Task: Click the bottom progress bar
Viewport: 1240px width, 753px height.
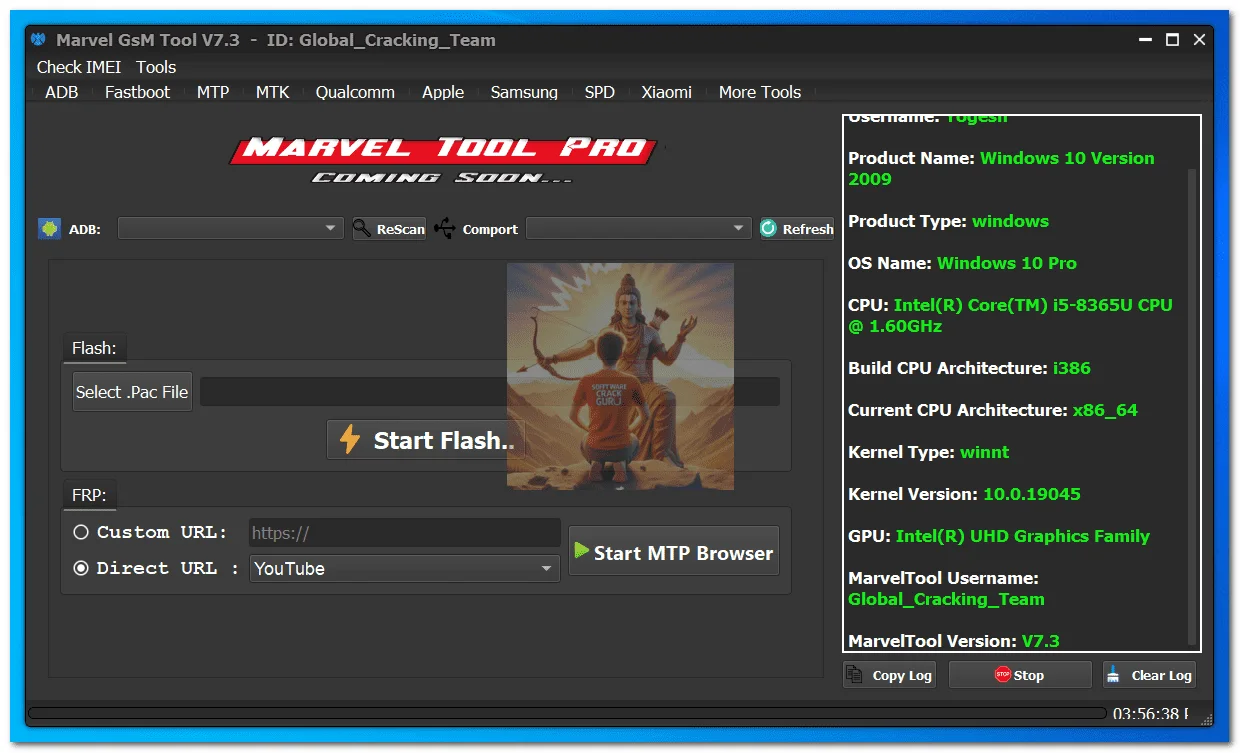Action: (x=567, y=713)
